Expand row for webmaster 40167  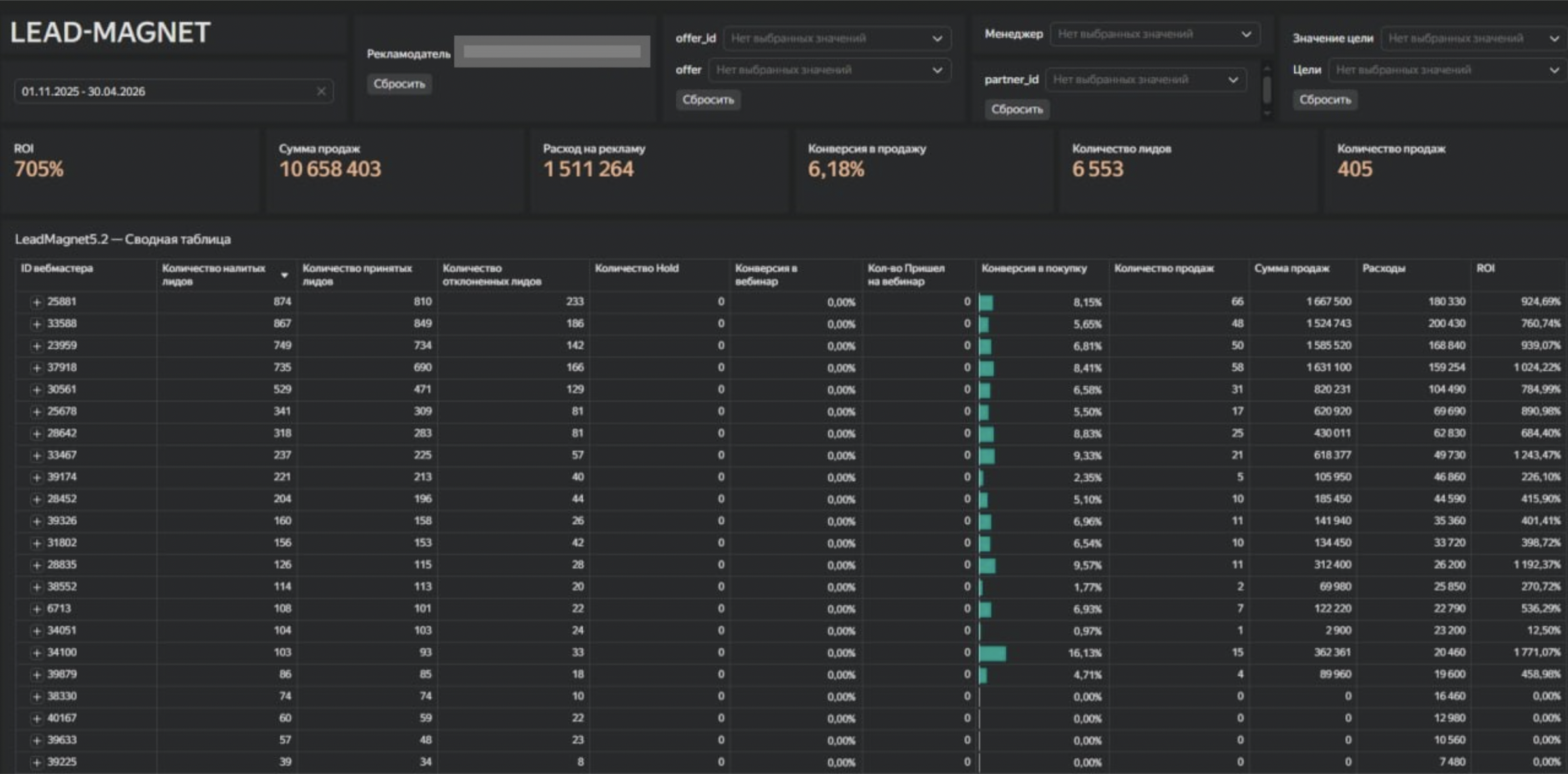tap(36, 719)
